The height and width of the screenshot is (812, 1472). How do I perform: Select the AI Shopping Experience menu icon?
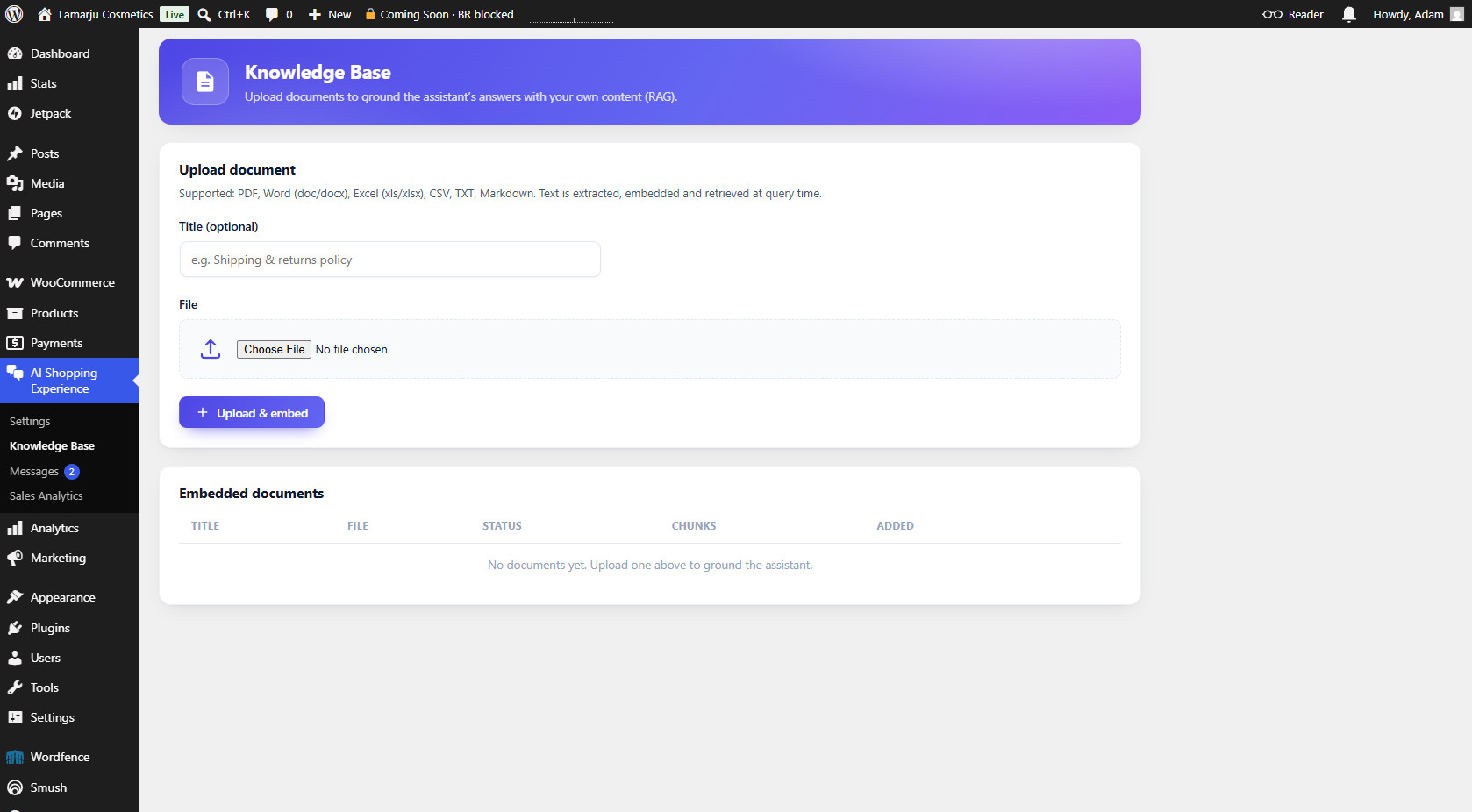15,373
